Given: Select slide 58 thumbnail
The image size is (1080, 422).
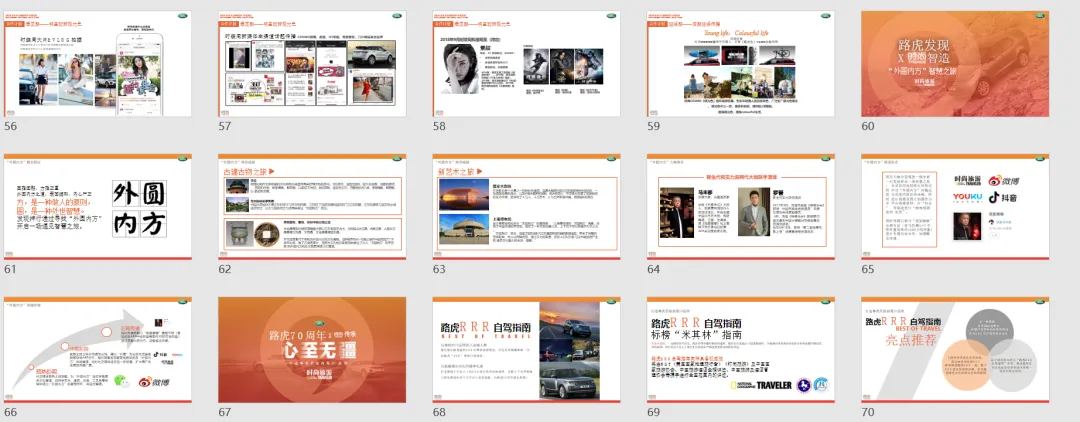Looking at the screenshot, I should (x=526, y=63).
